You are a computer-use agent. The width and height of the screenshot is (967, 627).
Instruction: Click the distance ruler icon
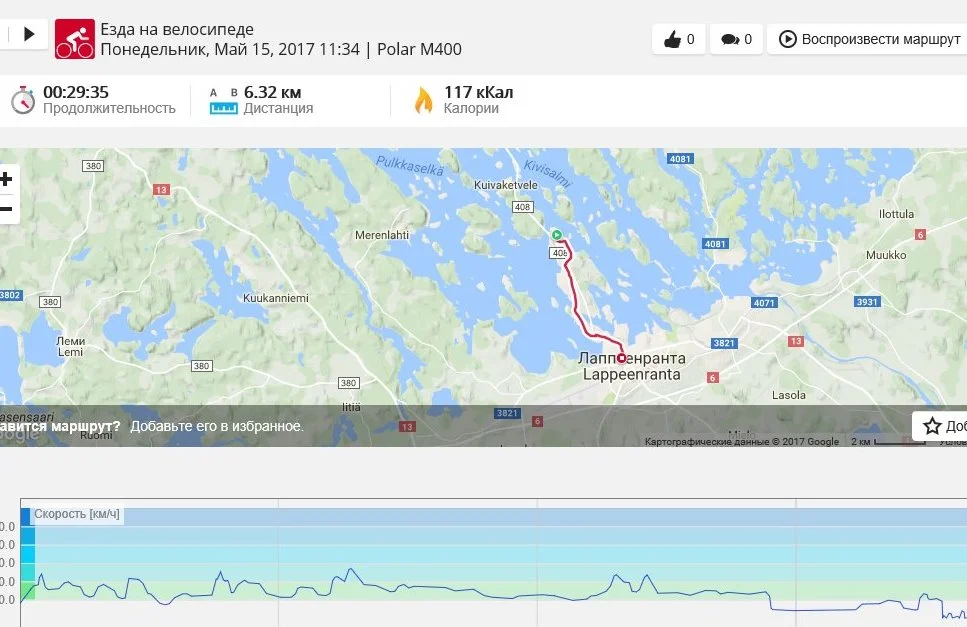coord(223,101)
